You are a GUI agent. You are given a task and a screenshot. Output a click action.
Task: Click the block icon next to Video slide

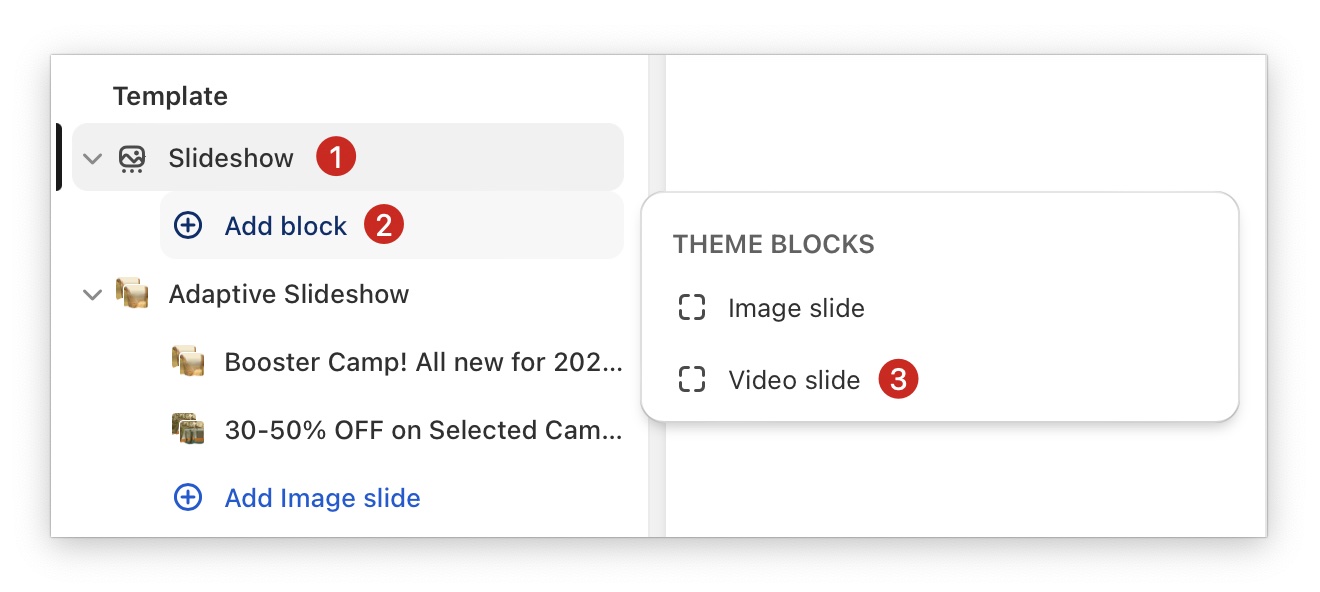click(x=692, y=380)
